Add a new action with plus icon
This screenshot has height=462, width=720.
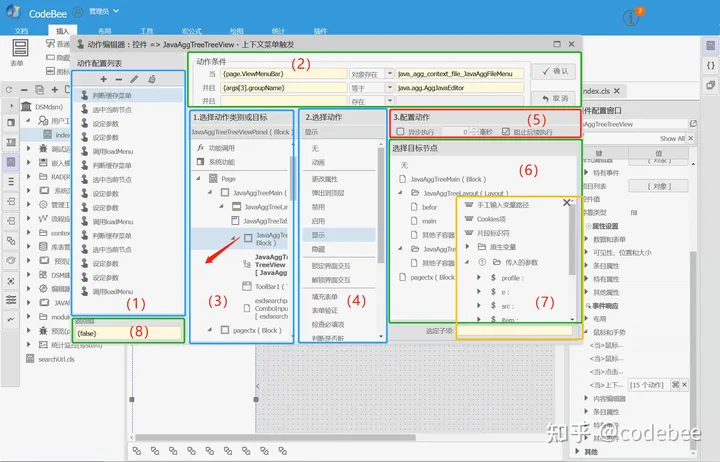[103, 79]
